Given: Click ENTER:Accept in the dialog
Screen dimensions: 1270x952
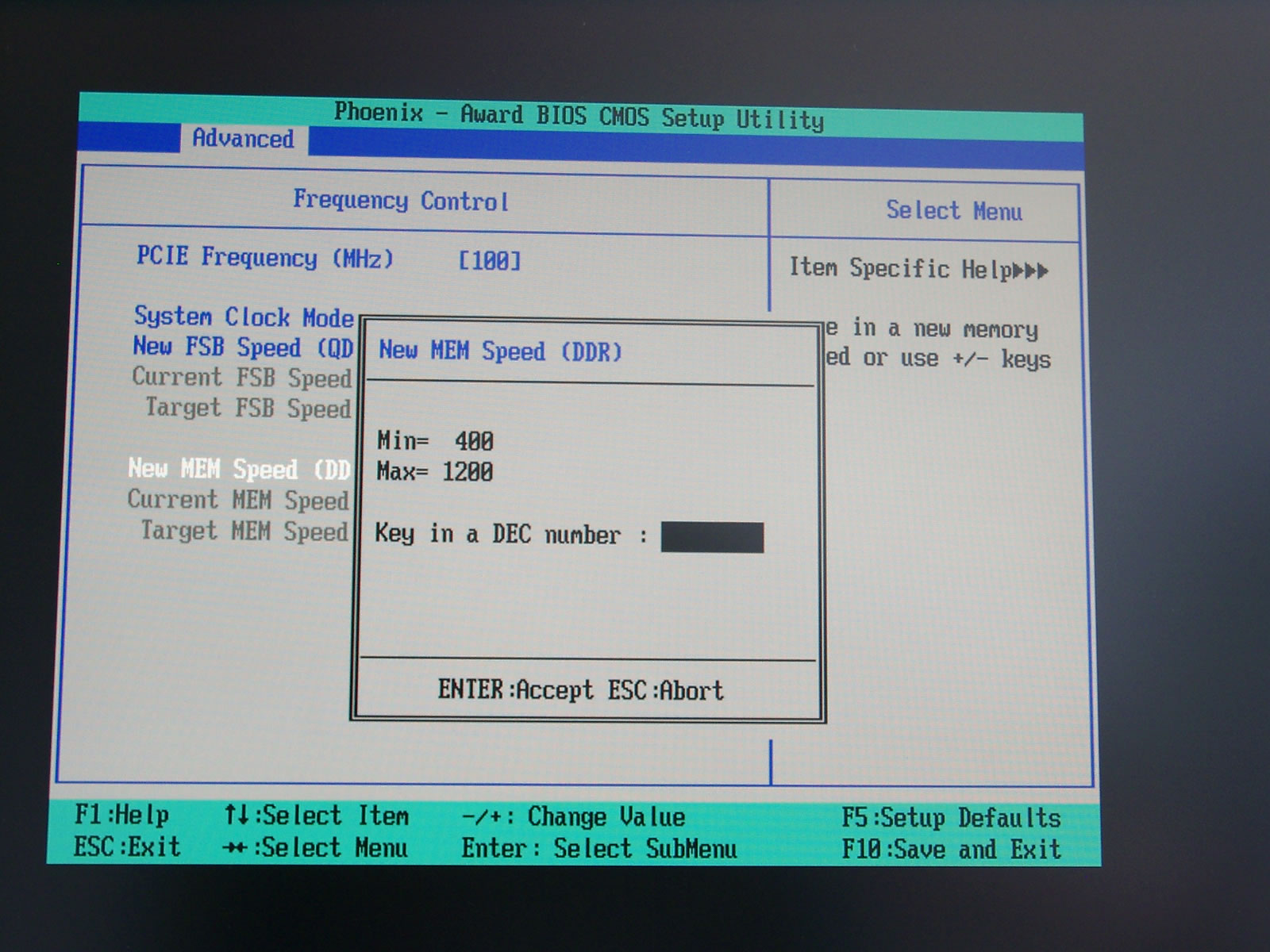Looking at the screenshot, I should click(516, 689).
